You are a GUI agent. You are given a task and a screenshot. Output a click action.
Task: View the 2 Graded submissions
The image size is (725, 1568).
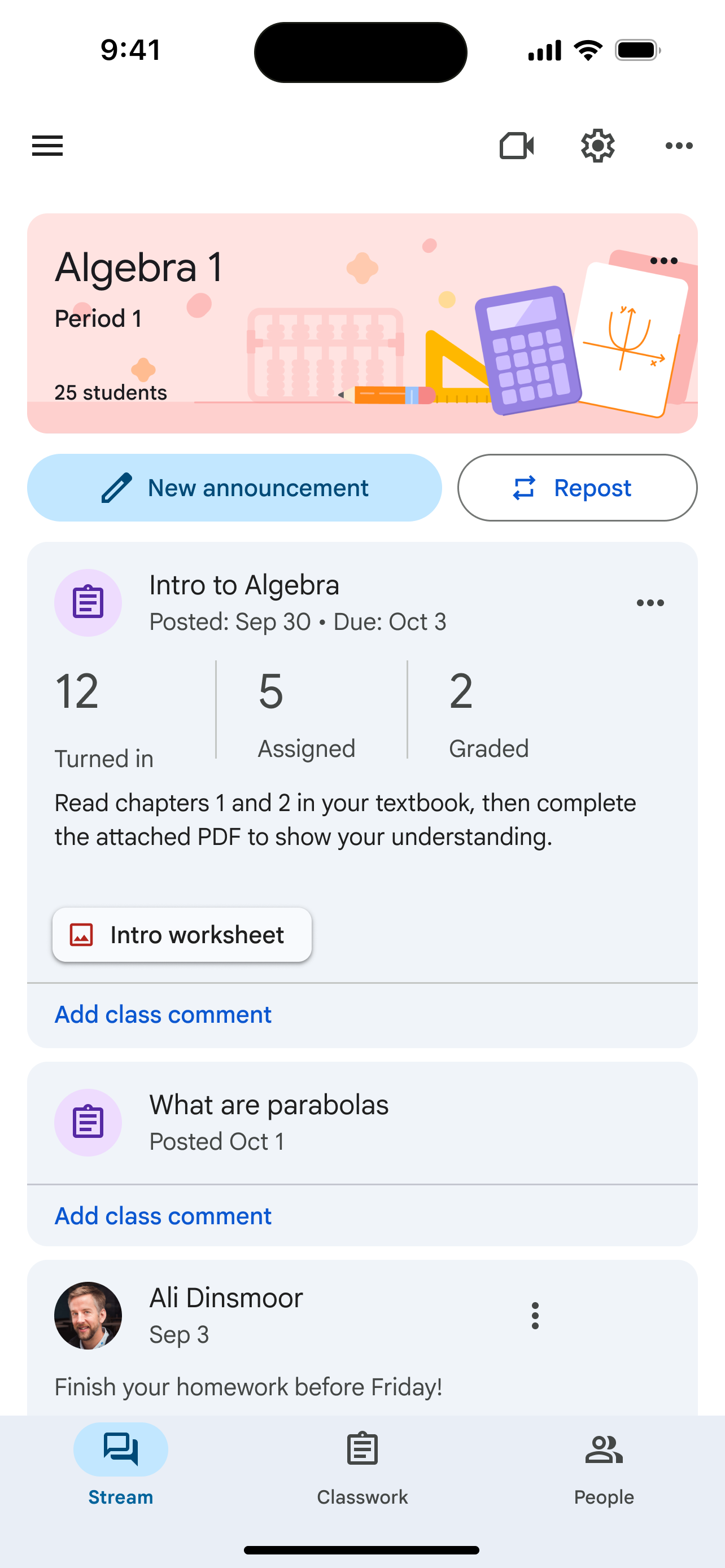488,709
